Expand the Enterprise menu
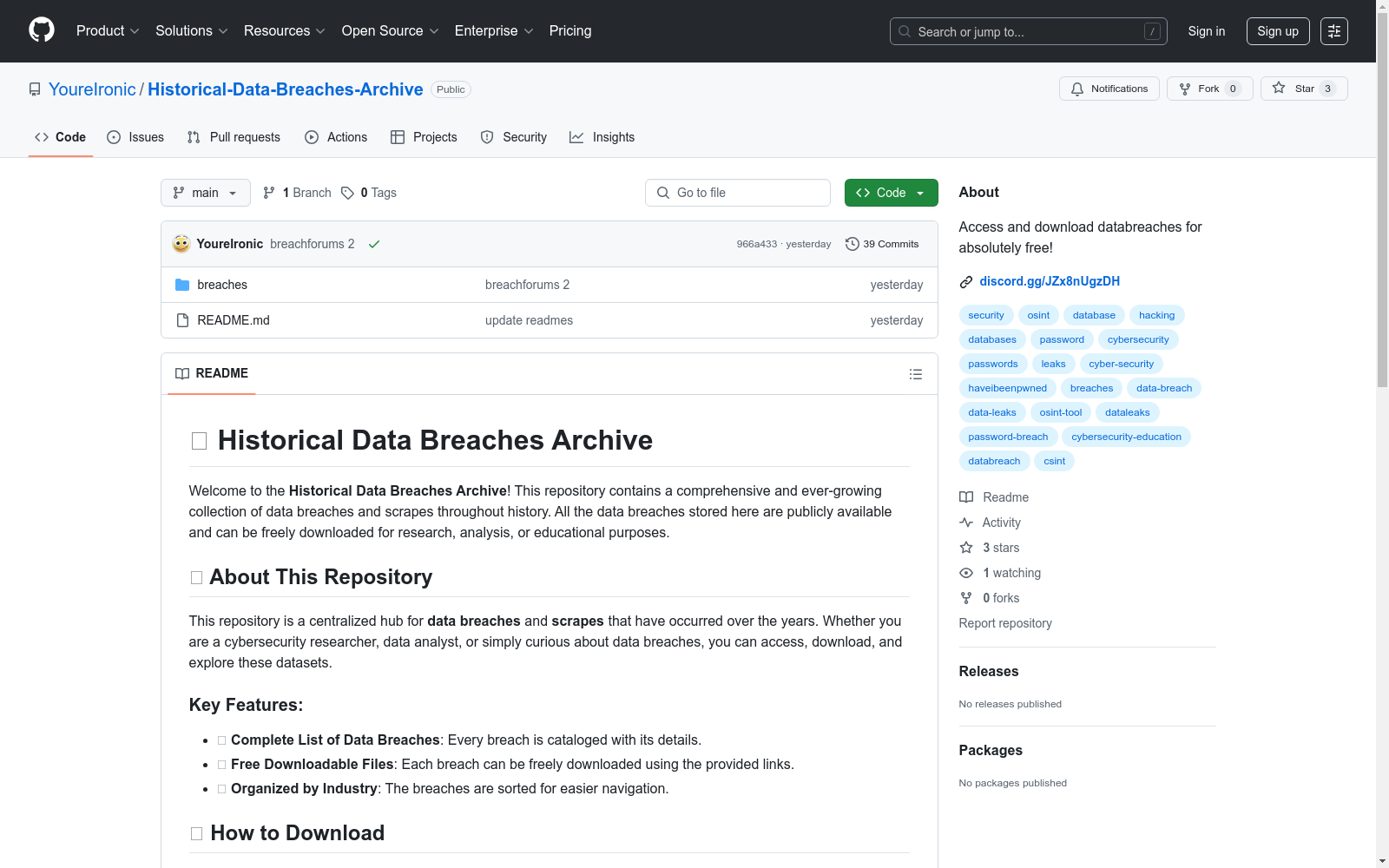This screenshot has height=868, width=1389. 494,31
